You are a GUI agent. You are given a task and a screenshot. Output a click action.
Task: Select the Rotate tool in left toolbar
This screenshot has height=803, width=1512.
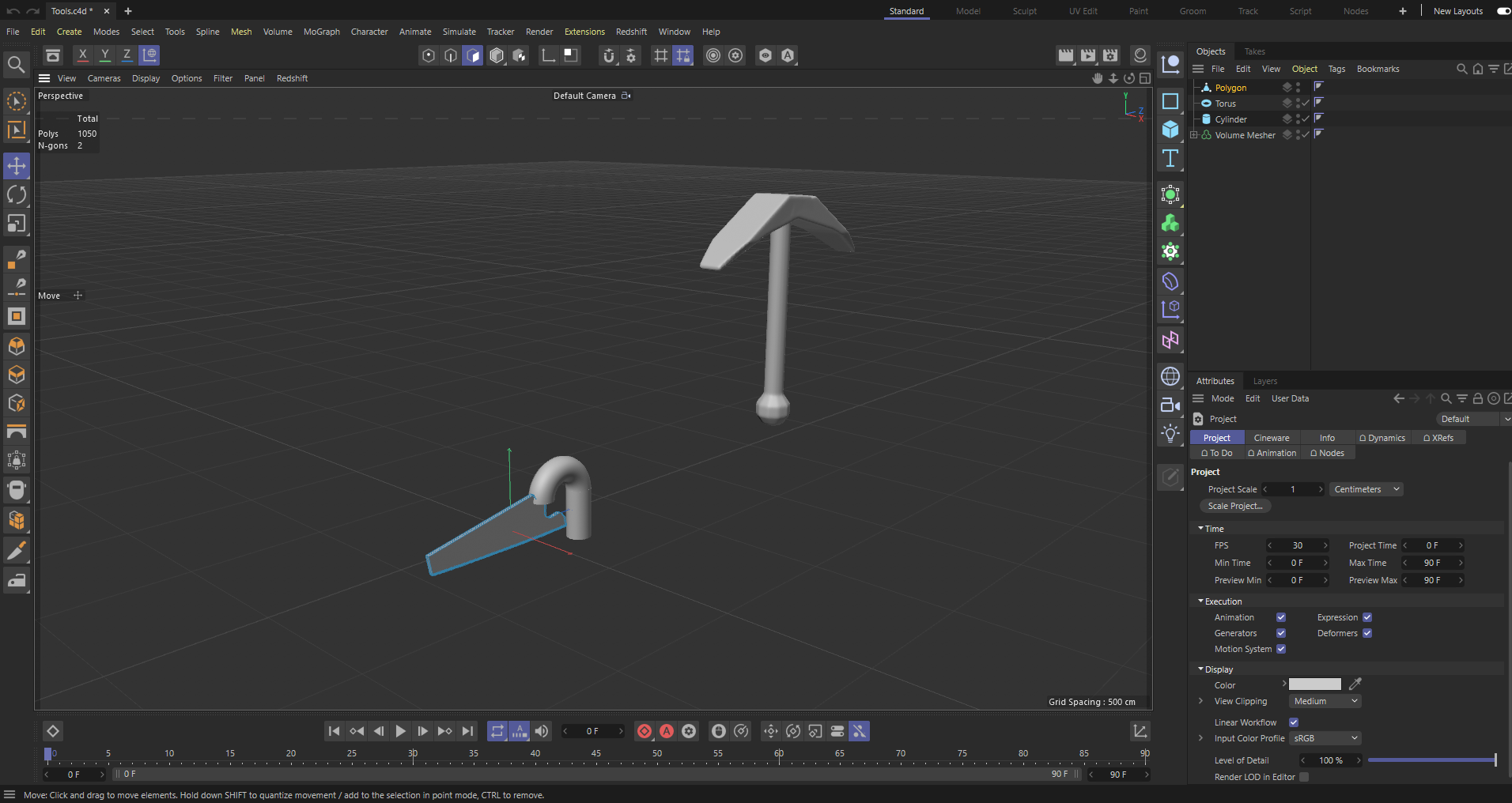pos(17,194)
